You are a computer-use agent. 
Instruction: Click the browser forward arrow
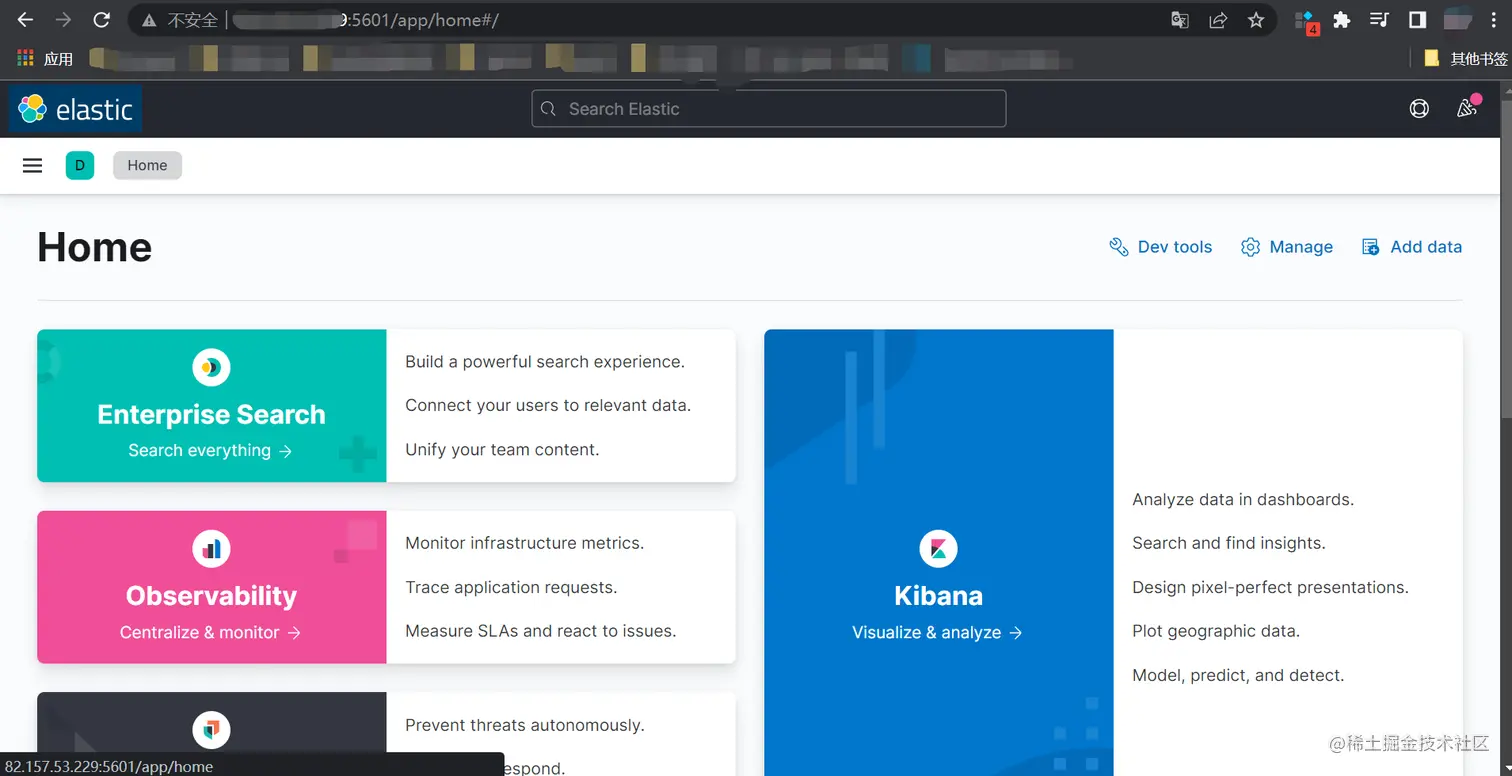[x=63, y=20]
